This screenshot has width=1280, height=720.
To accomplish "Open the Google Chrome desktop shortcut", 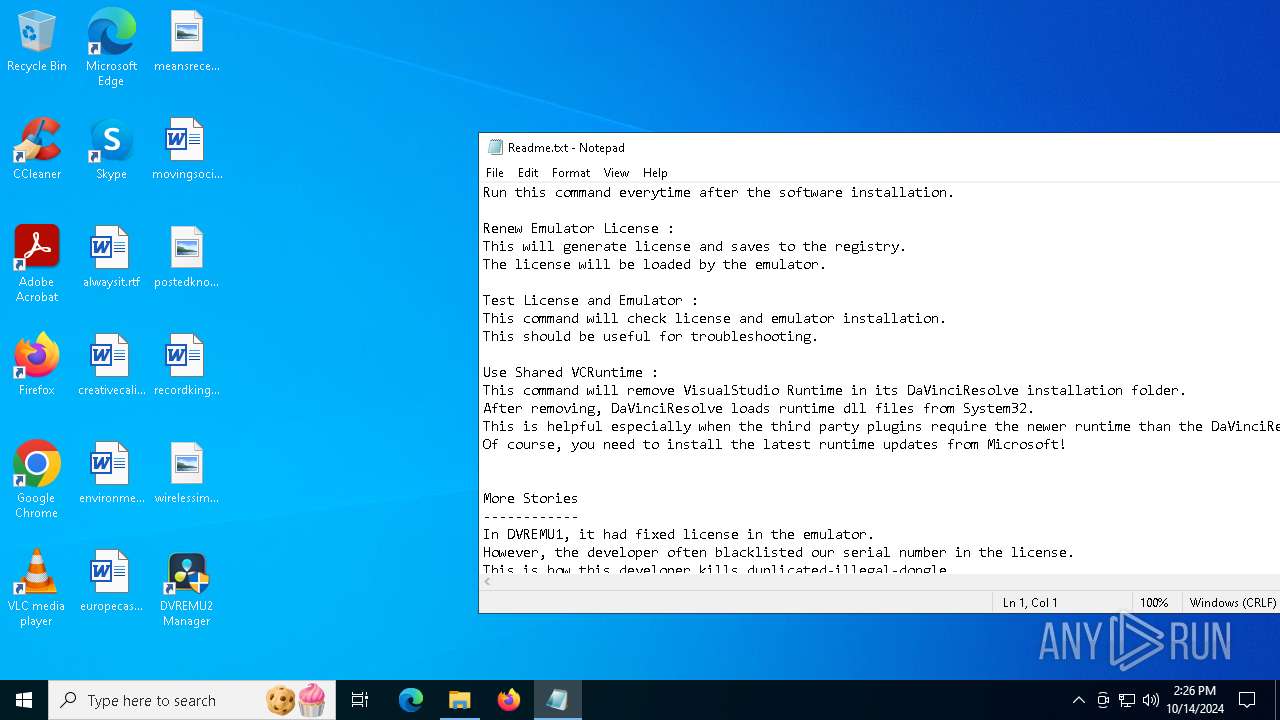I will [x=37, y=480].
